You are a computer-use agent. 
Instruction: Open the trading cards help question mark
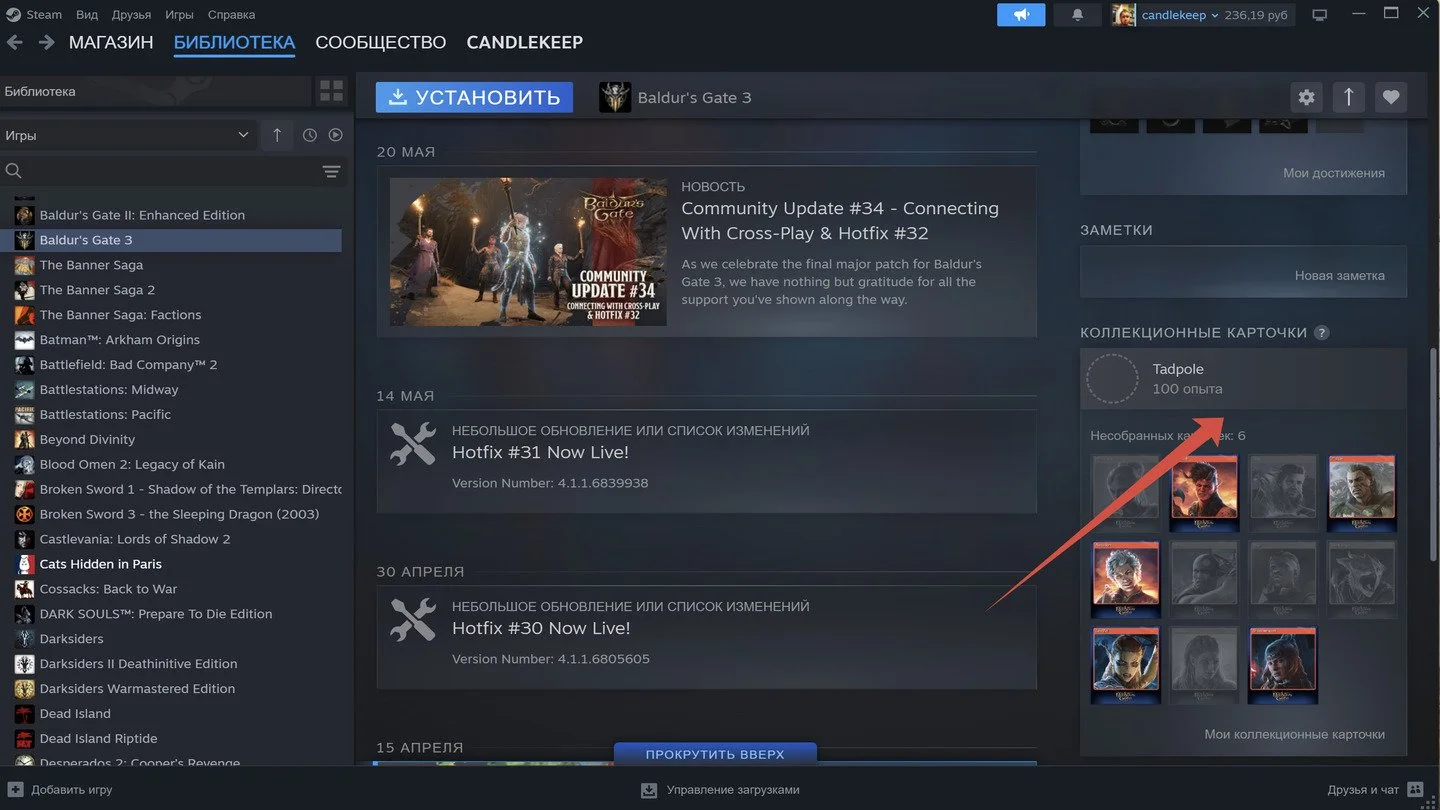(x=1322, y=333)
